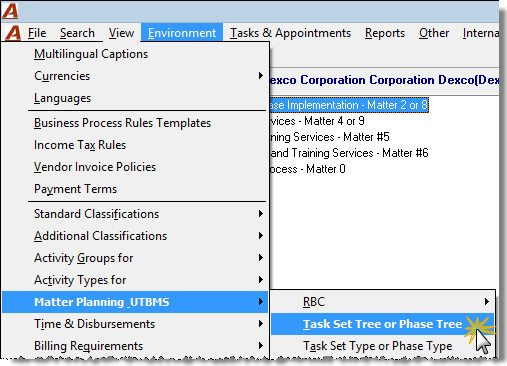Open the Reports menu

385,33
